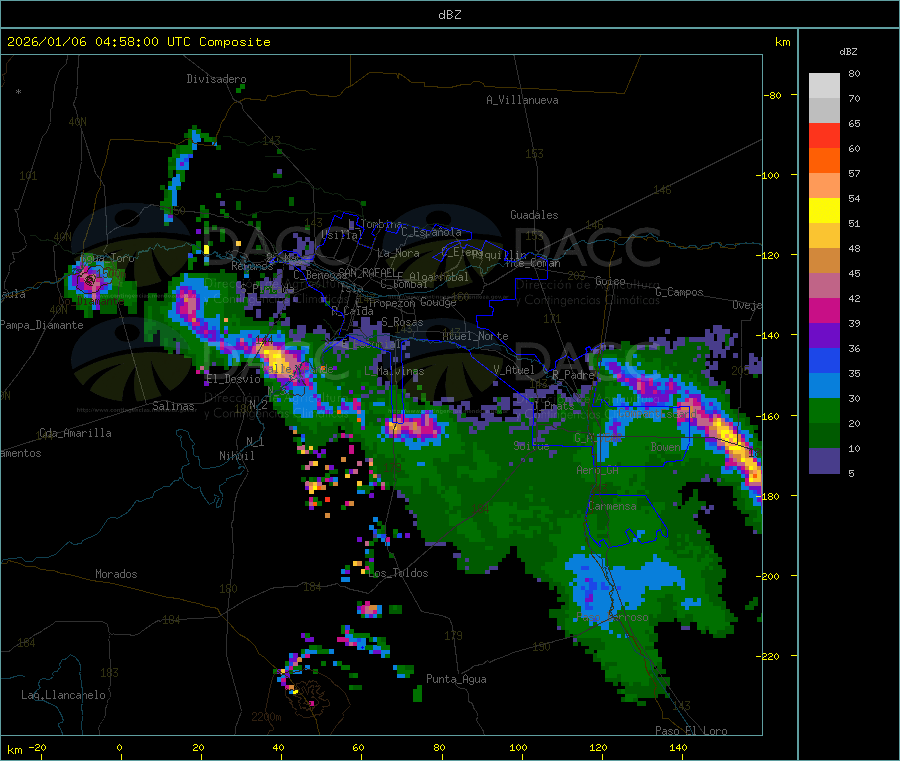This screenshot has height=761, width=900.
Task: Click the Pampa_Diamante label
Action: (41, 325)
